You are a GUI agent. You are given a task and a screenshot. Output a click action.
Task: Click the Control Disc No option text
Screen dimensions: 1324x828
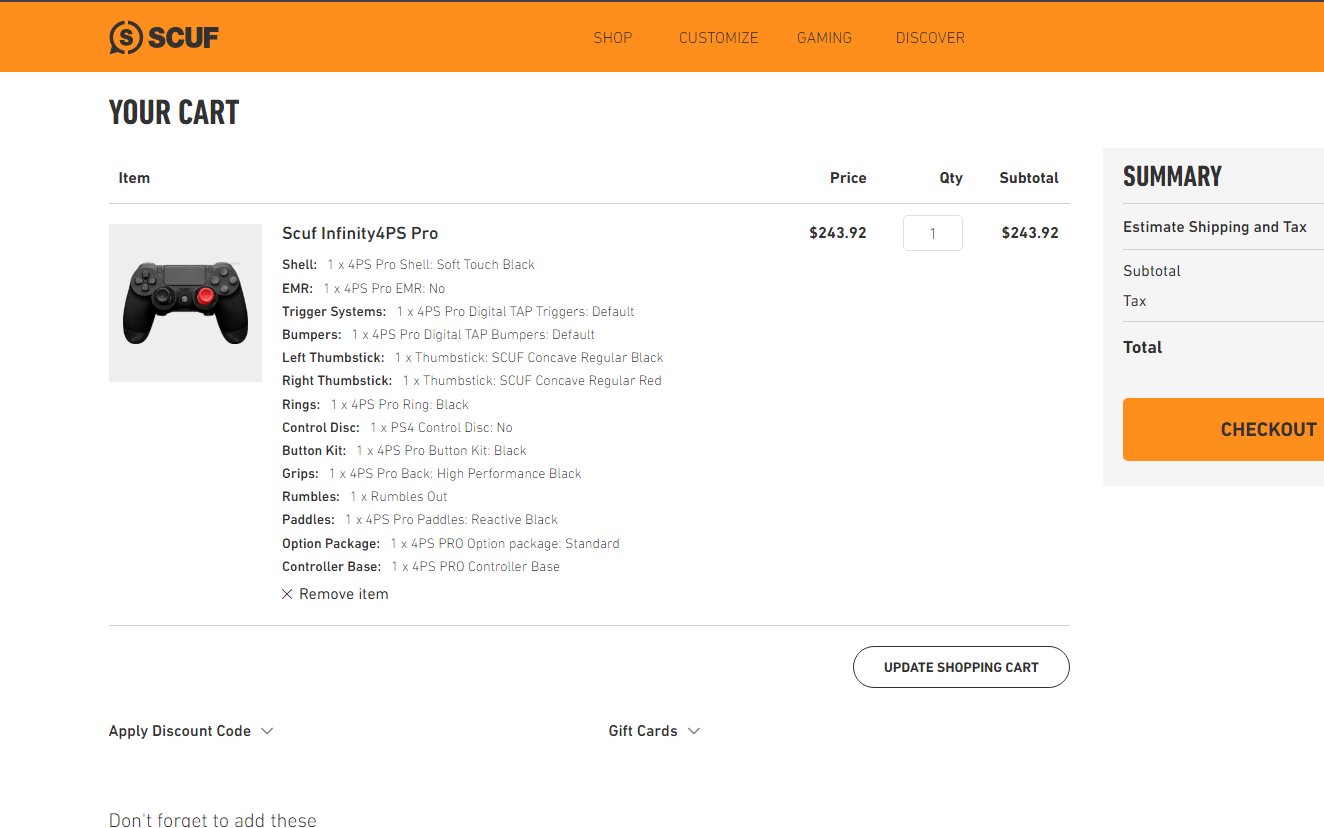441,428
